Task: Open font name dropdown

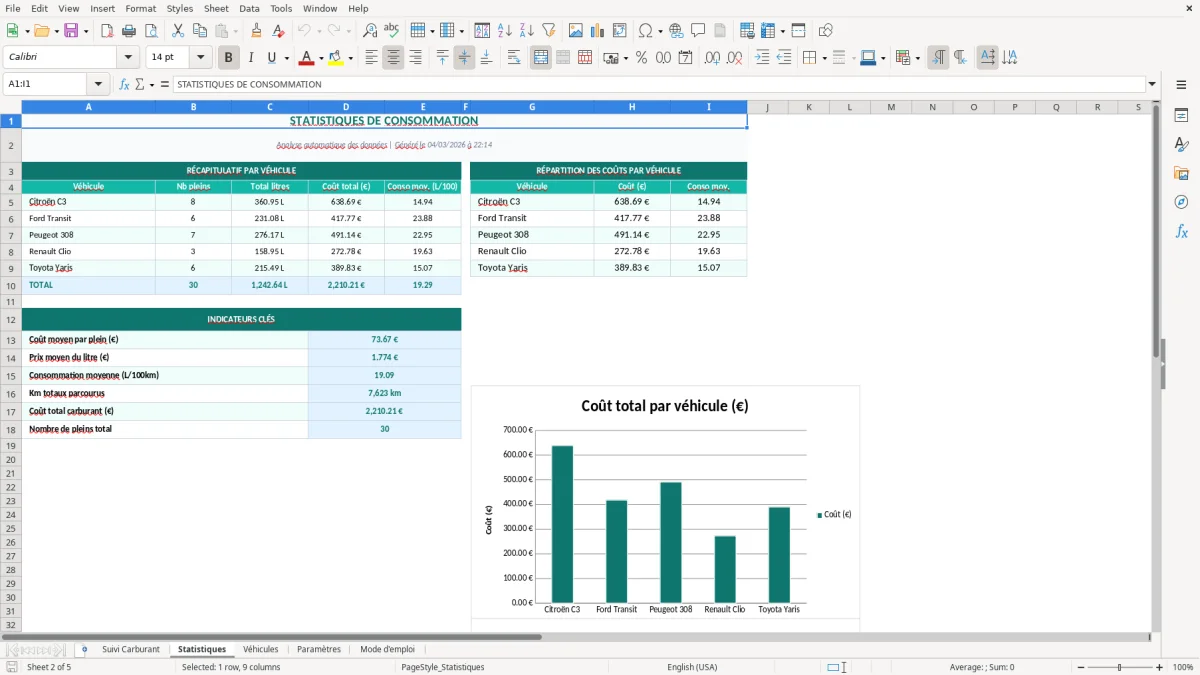Action: [128, 58]
